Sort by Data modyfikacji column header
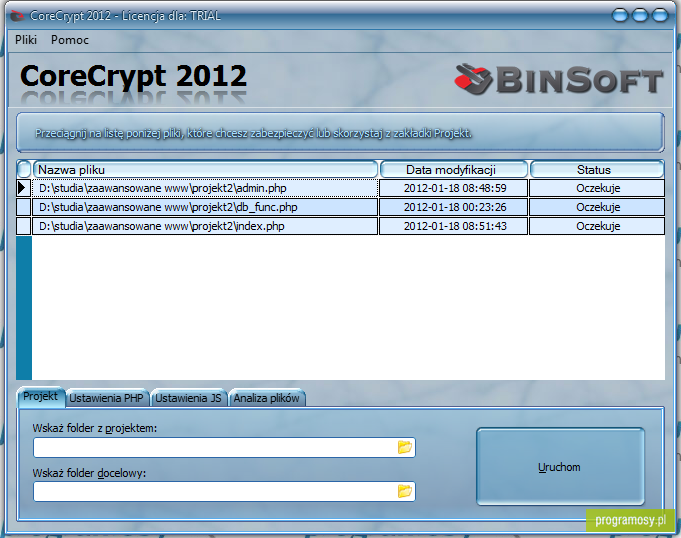This screenshot has width=681, height=538. pyautogui.click(x=453, y=169)
